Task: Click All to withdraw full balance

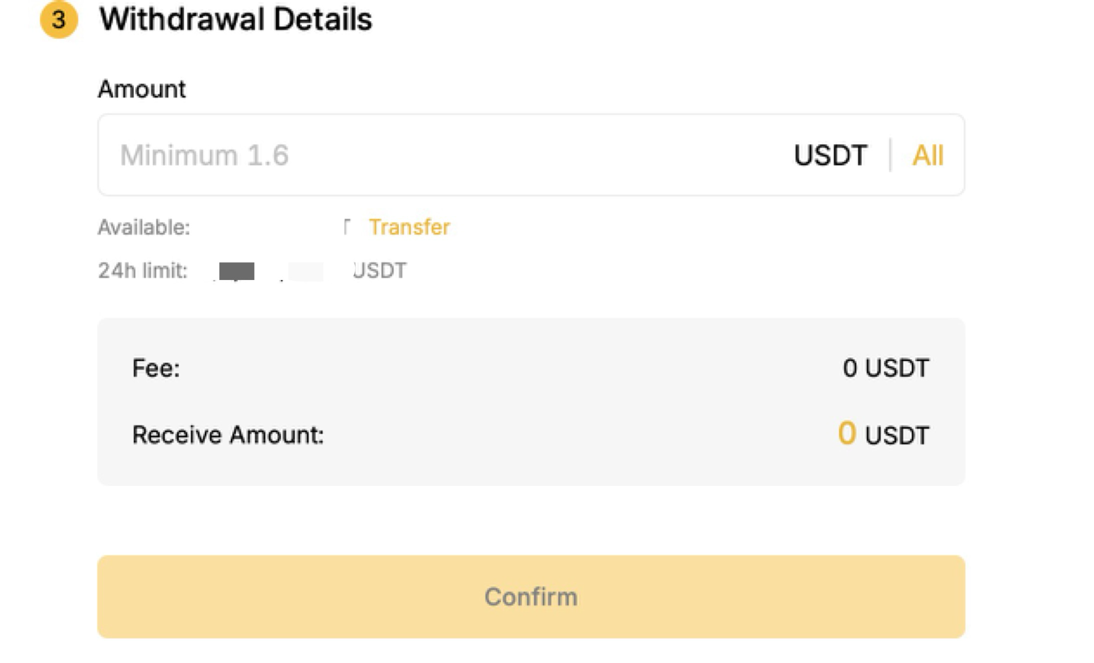Action: click(x=927, y=155)
